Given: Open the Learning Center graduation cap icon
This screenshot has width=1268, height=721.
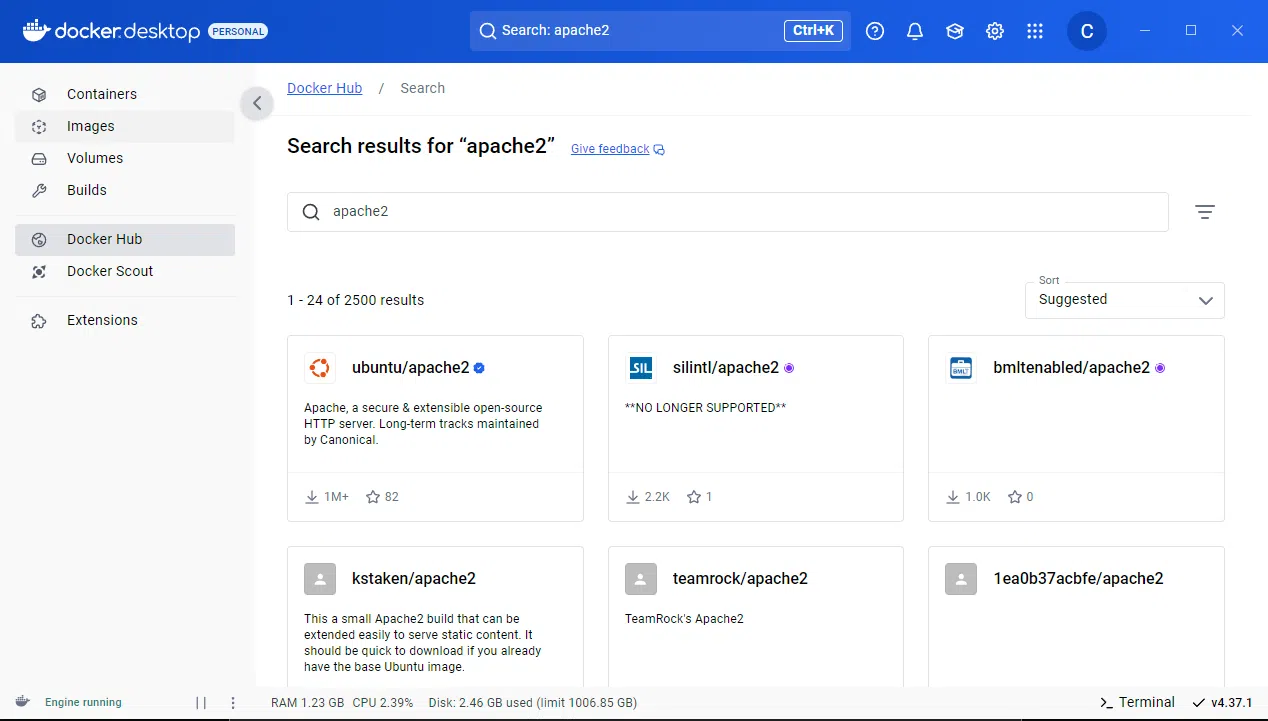Looking at the screenshot, I should pyautogui.click(x=954, y=31).
